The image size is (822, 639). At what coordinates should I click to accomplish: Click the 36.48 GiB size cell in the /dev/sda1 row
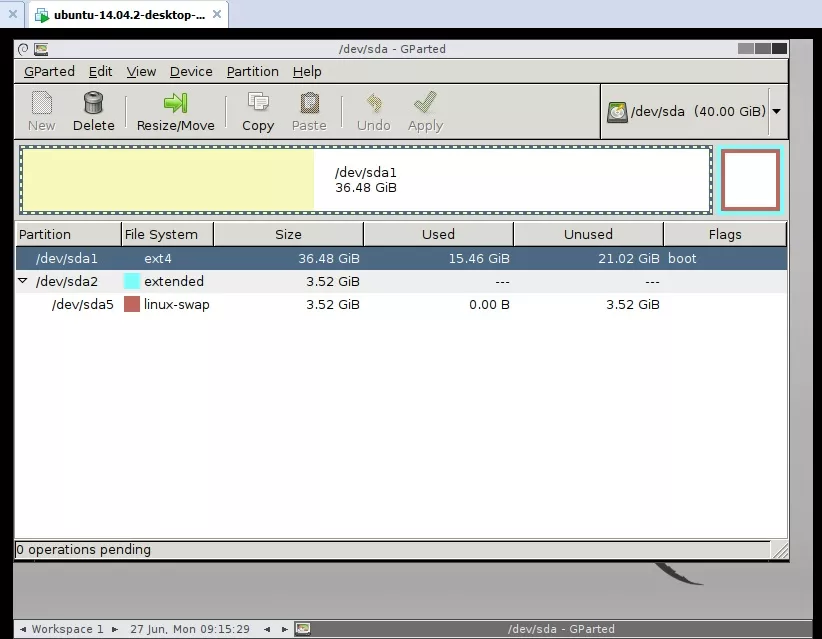tap(329, 258)
